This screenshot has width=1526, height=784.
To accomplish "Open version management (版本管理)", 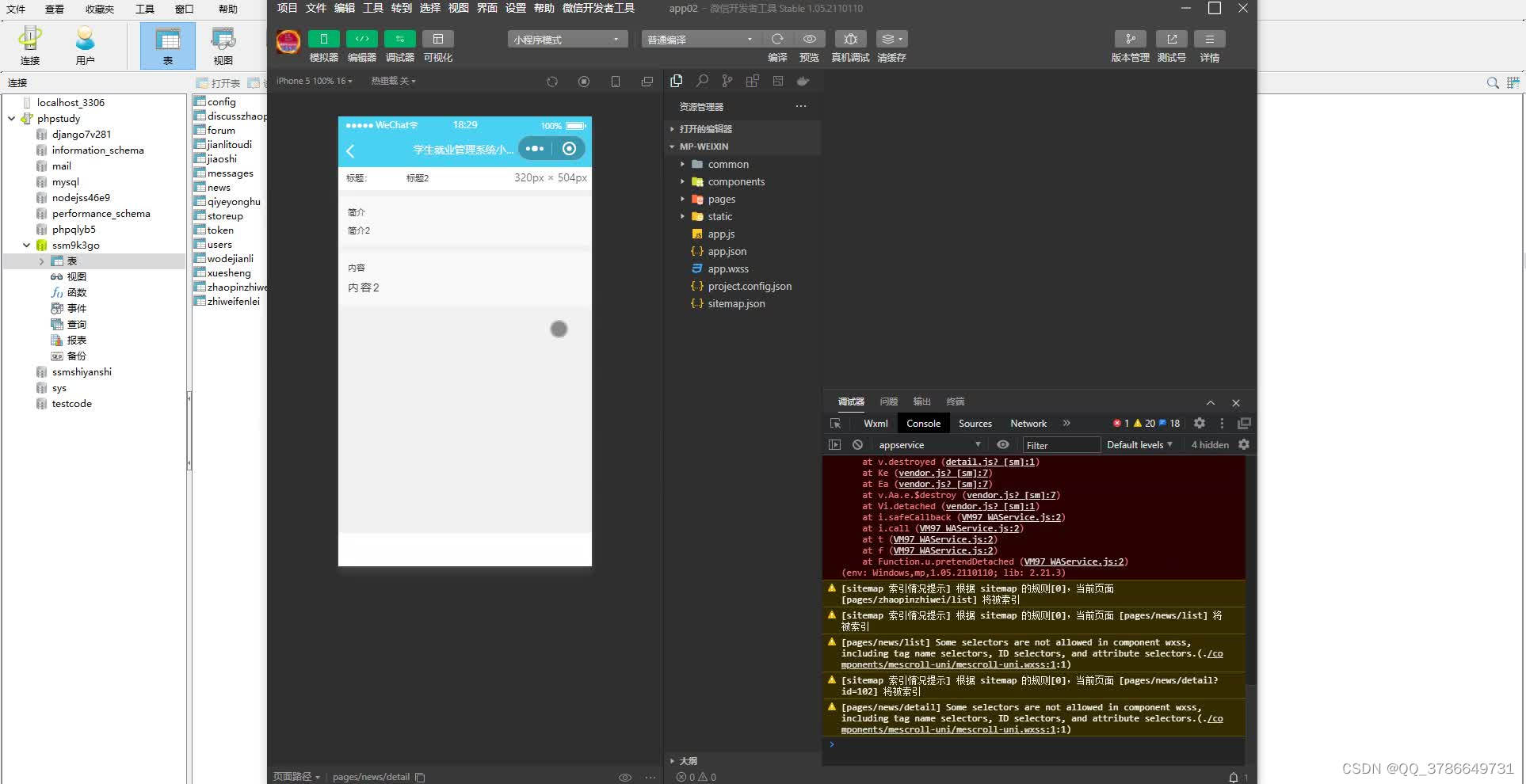I will (1130, 39).
